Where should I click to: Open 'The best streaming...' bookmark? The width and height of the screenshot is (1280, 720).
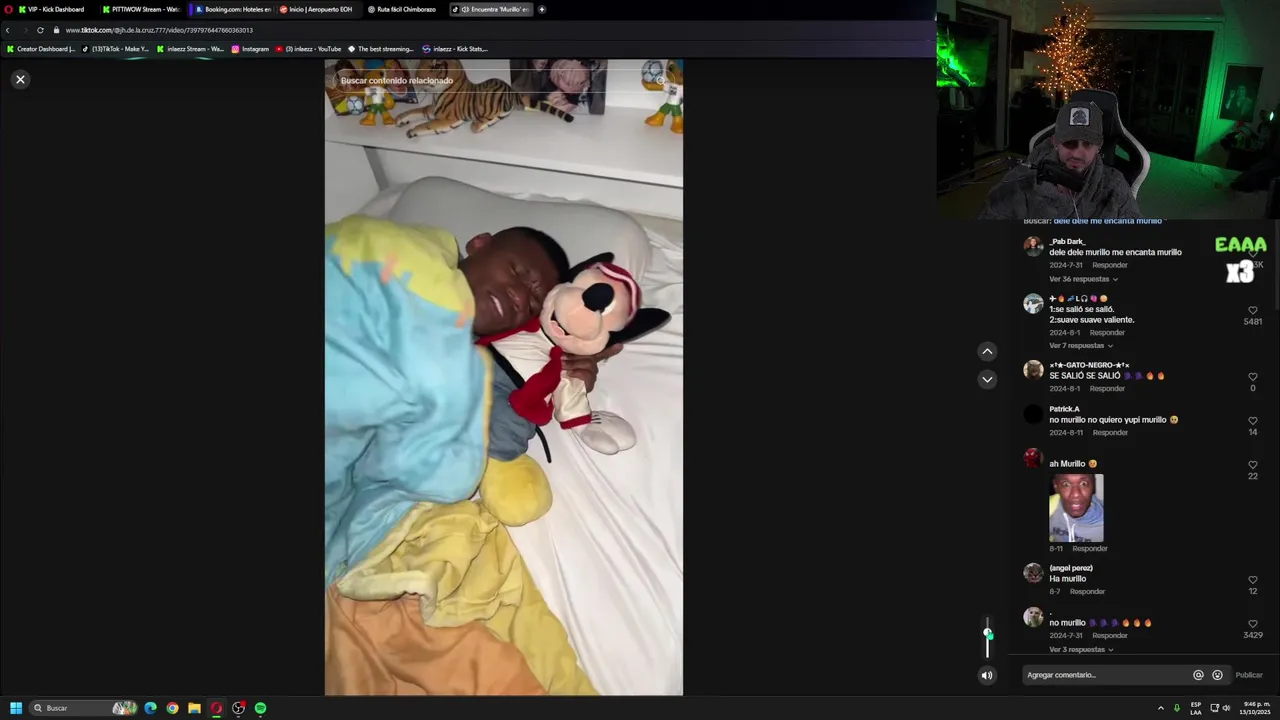coord(380,49)
